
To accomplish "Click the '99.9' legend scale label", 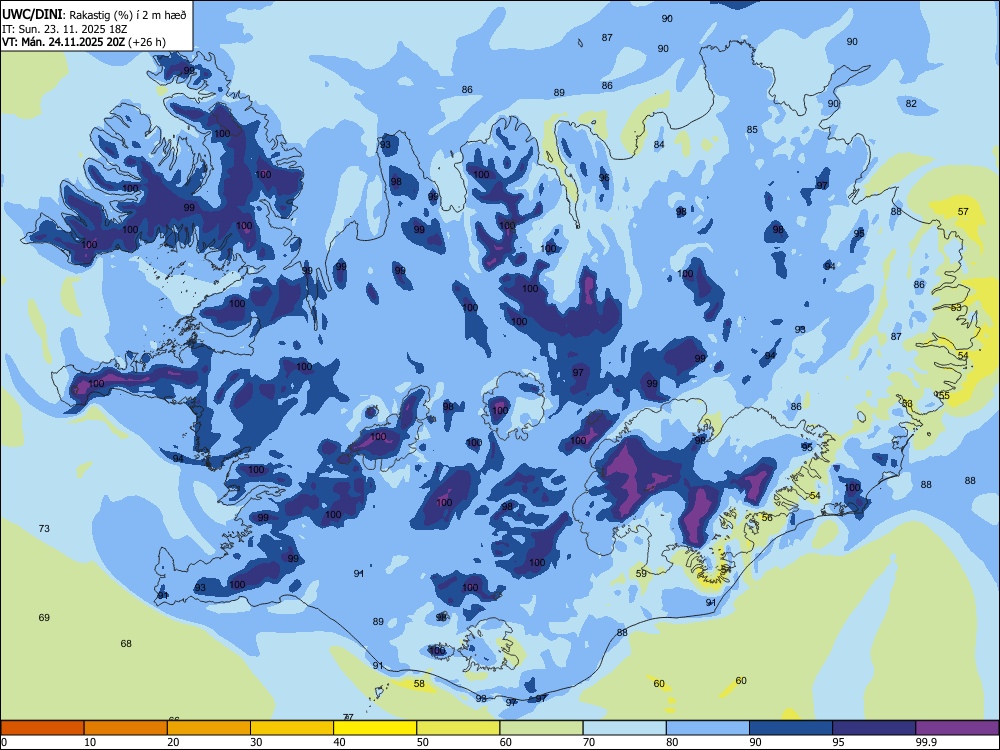I will [x=926, y=742].
